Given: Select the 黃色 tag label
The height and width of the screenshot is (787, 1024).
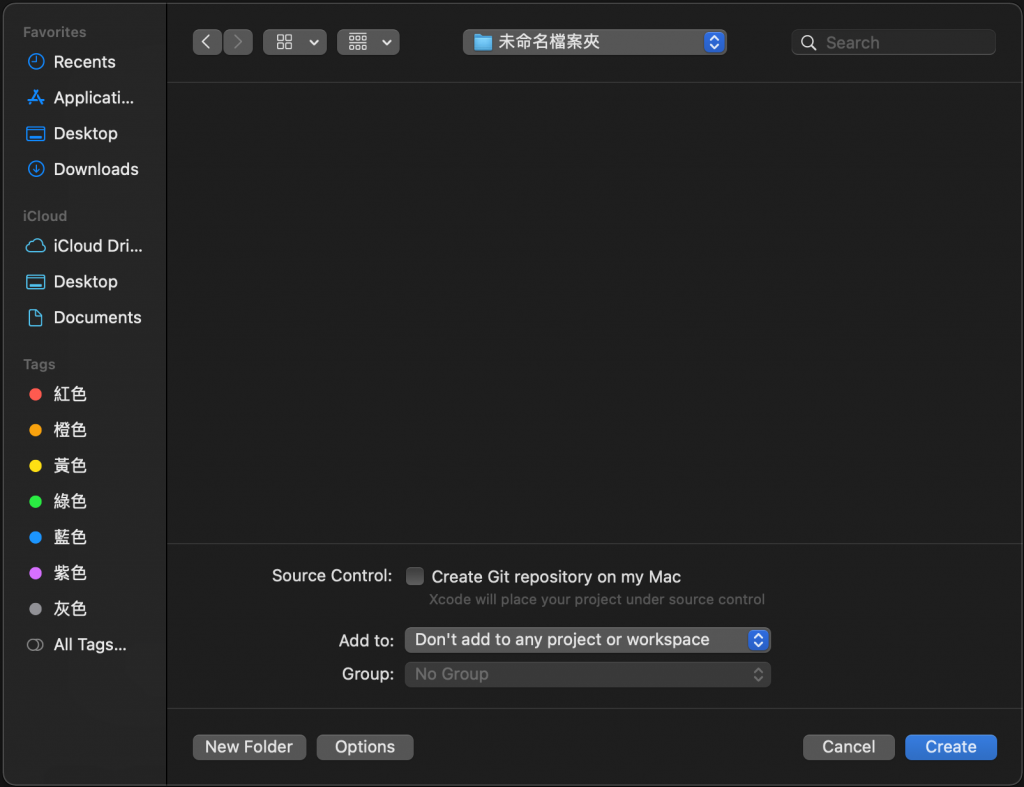Looking at the screenshot, I should [70, 466].
